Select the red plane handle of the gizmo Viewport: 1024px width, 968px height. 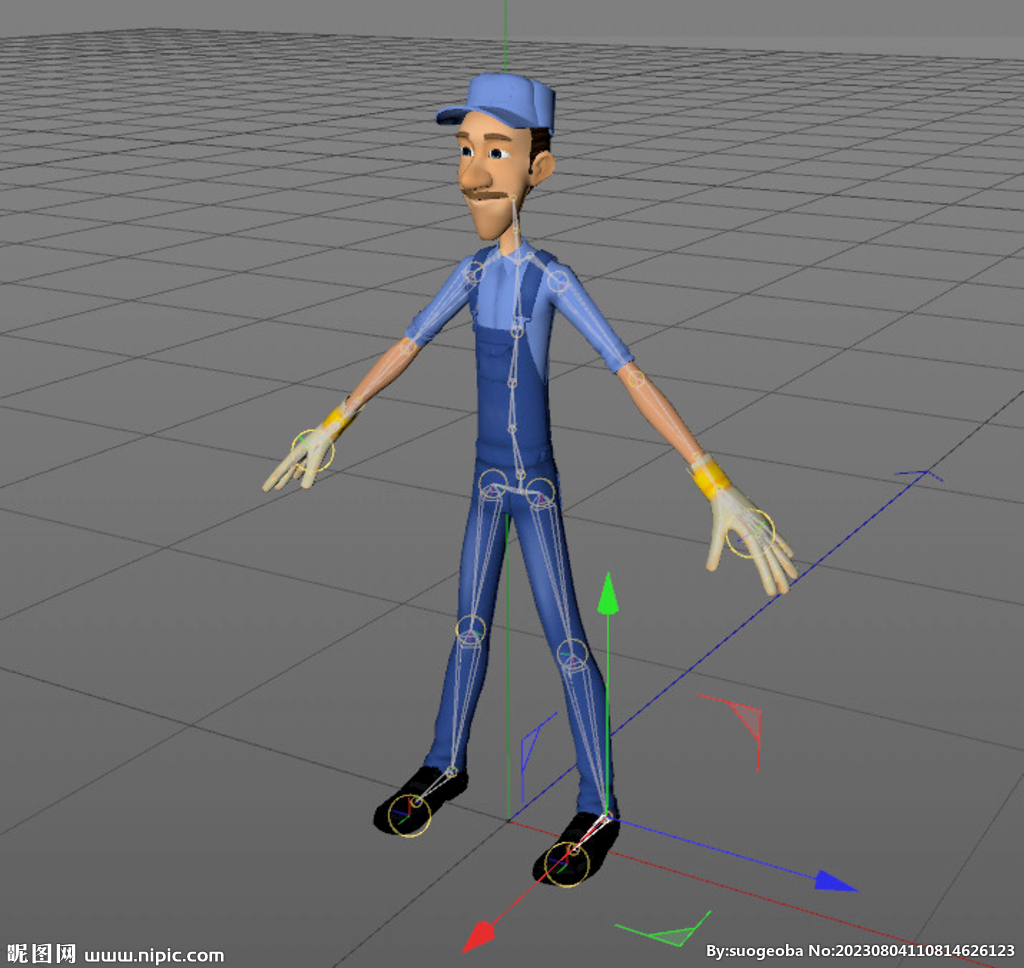pos(744,721)
